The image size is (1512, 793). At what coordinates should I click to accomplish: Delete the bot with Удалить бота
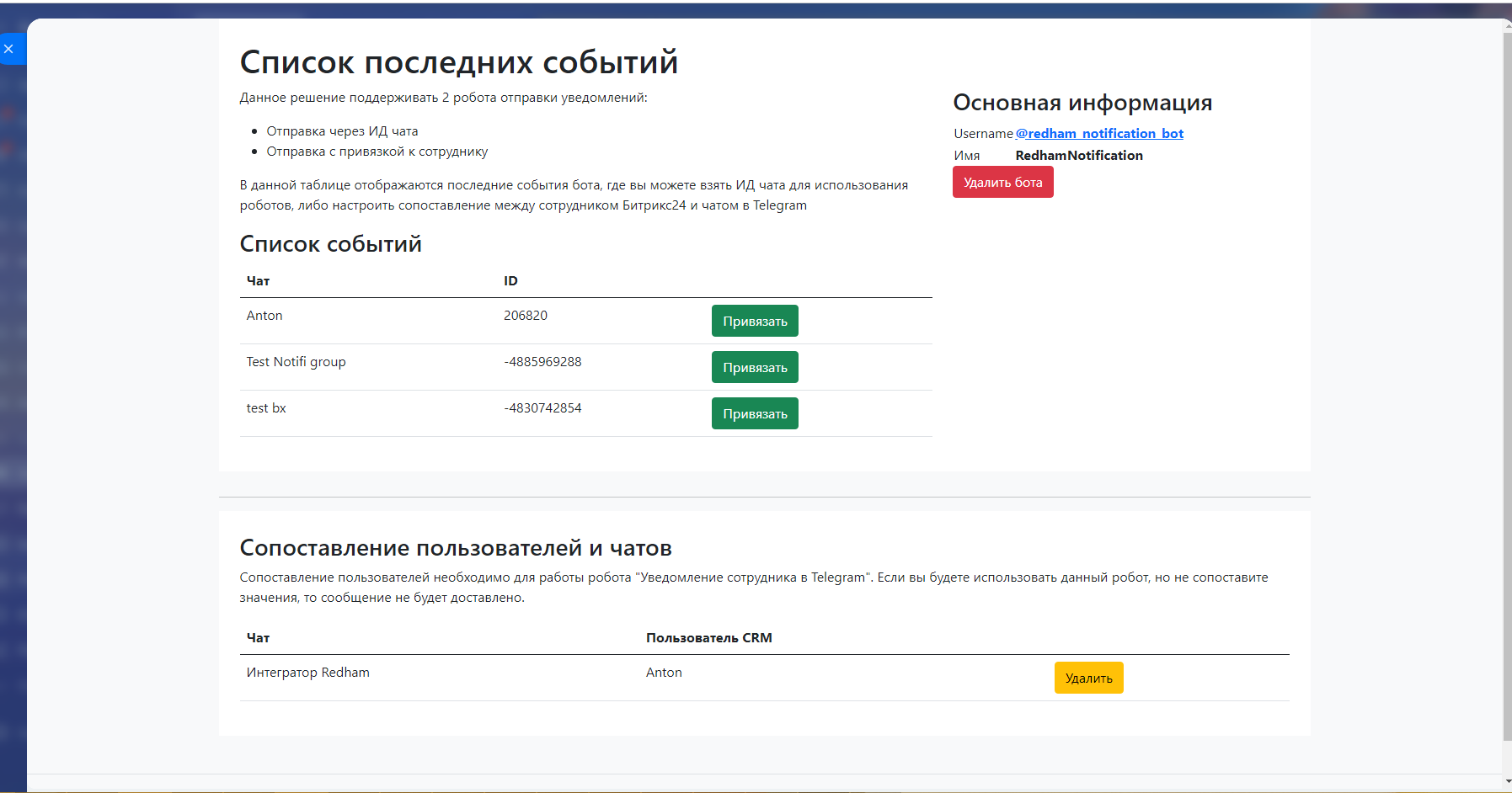[1002, 182]
